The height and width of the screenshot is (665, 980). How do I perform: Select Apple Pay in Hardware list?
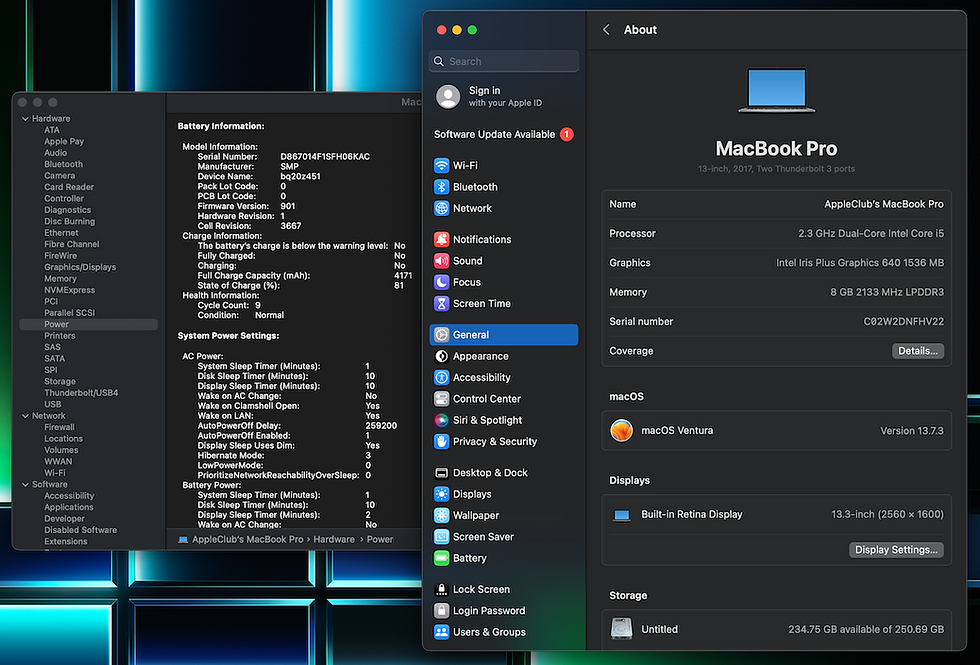click(64, 141)
